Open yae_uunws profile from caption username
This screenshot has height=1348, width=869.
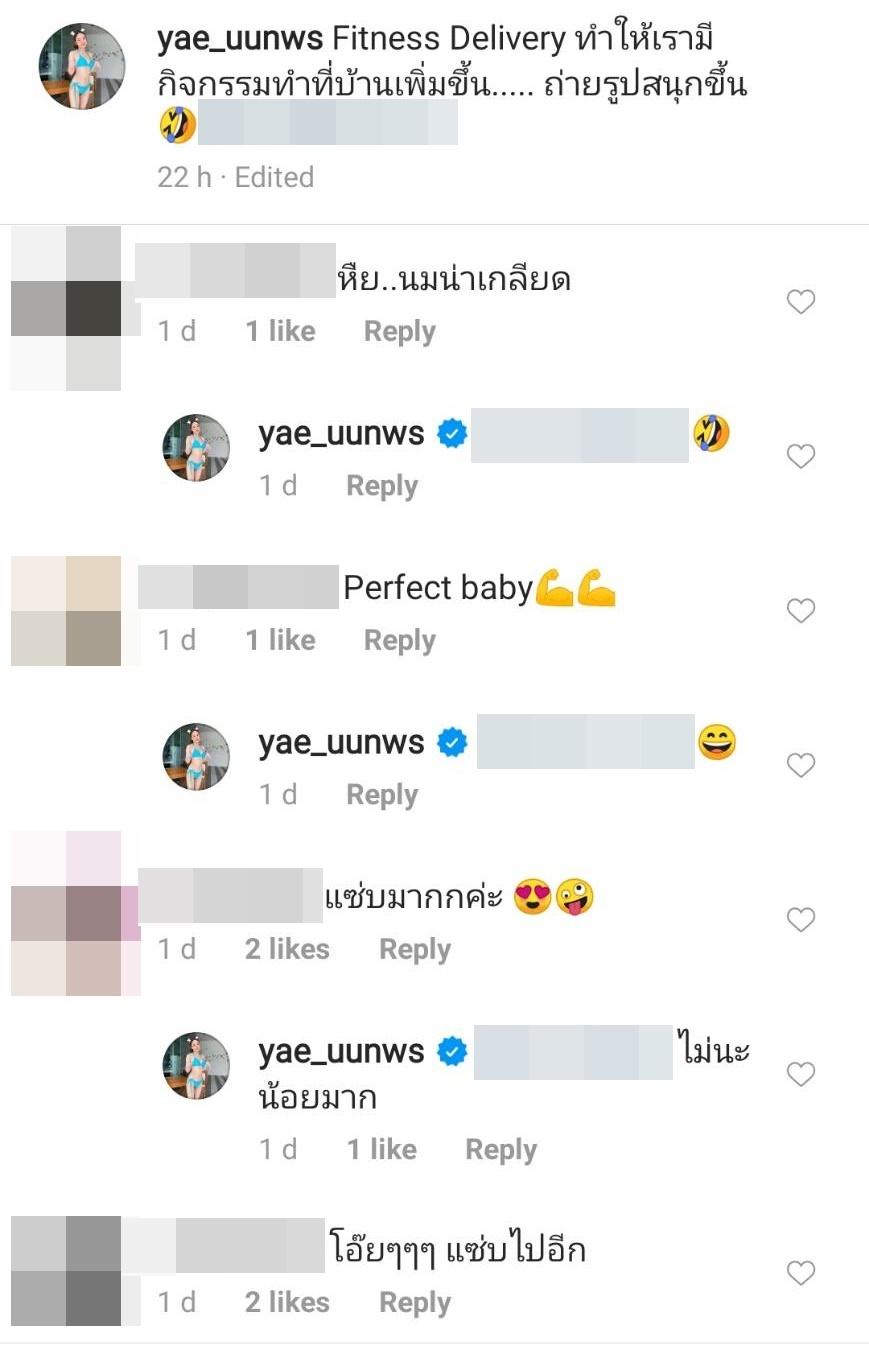click(240, 39)
